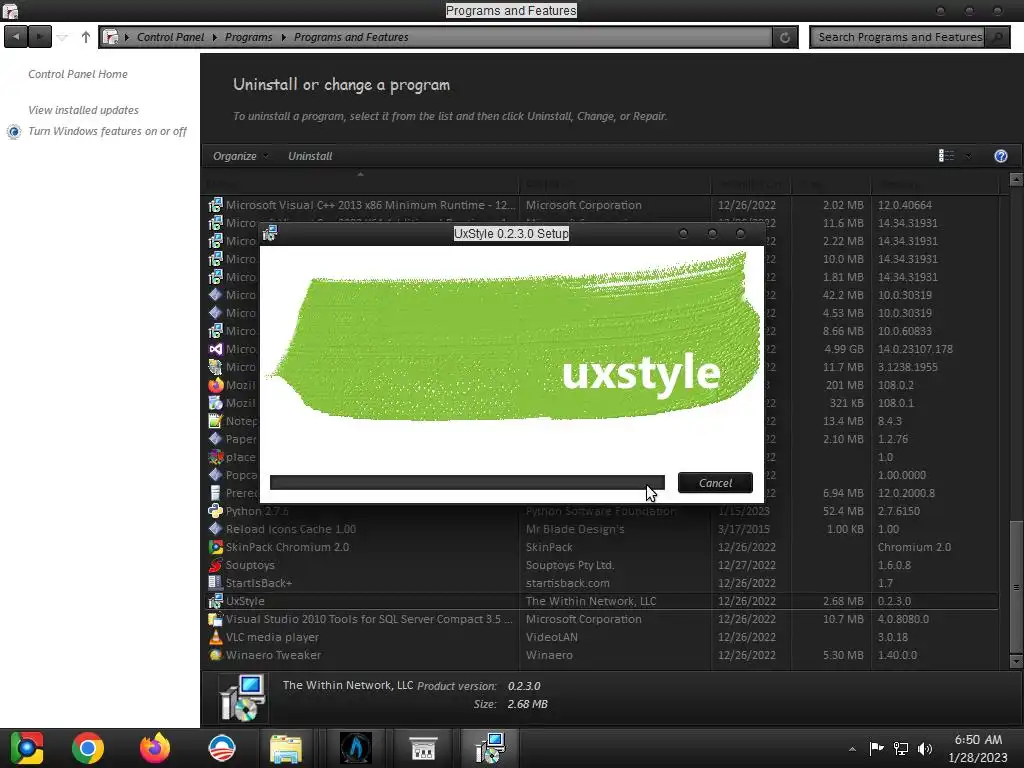Image resolution: width=1024 pixels, height=768 pixels.
Task: Click the Python Software Foundation publisher cell
Action: coord(600,511)
